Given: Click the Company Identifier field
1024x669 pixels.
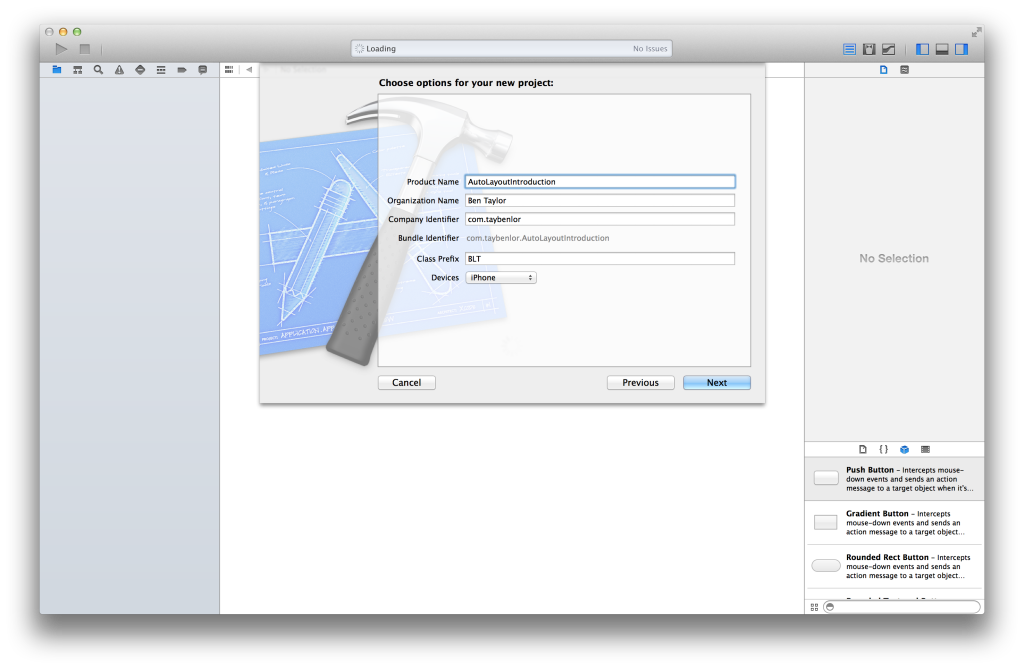Looking at the screenshot, I should pos(600,220).
